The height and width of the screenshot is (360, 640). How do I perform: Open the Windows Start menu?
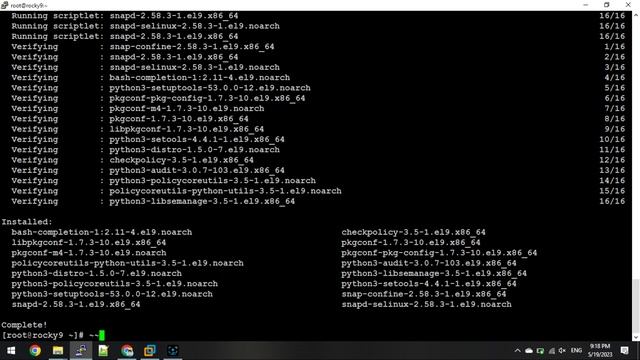[11, 351]
